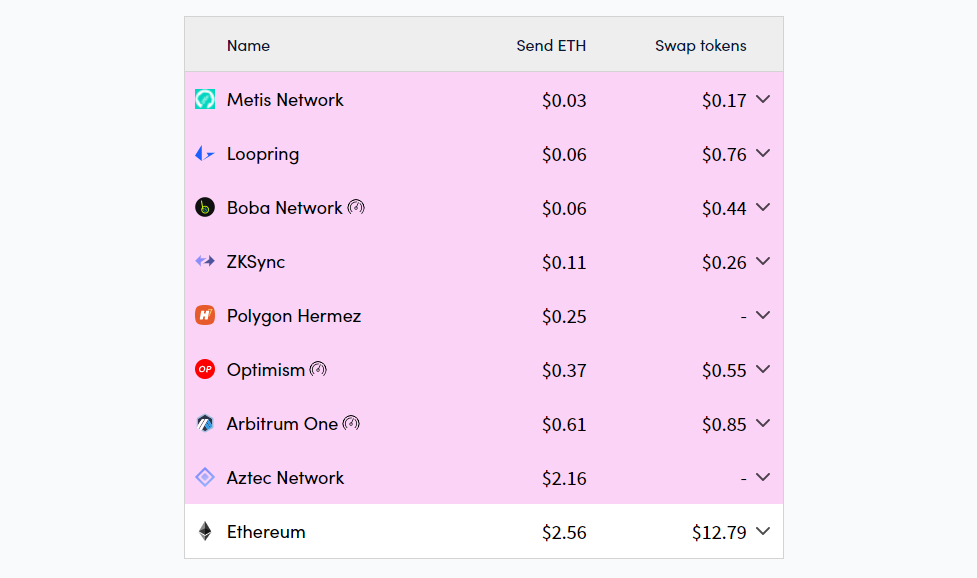Click the gauge icon next to Optimism

(x=318, y=370)
